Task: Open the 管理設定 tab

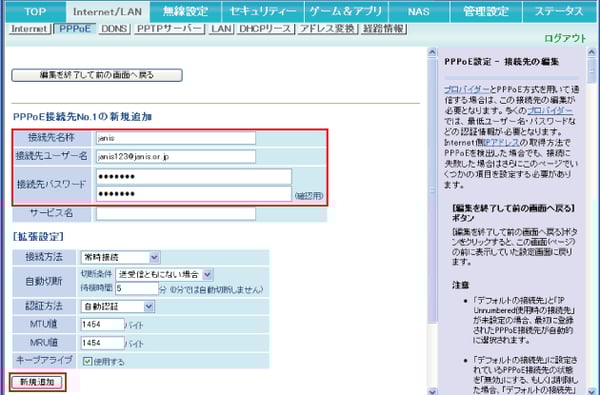Action: [x=486, y=11]
